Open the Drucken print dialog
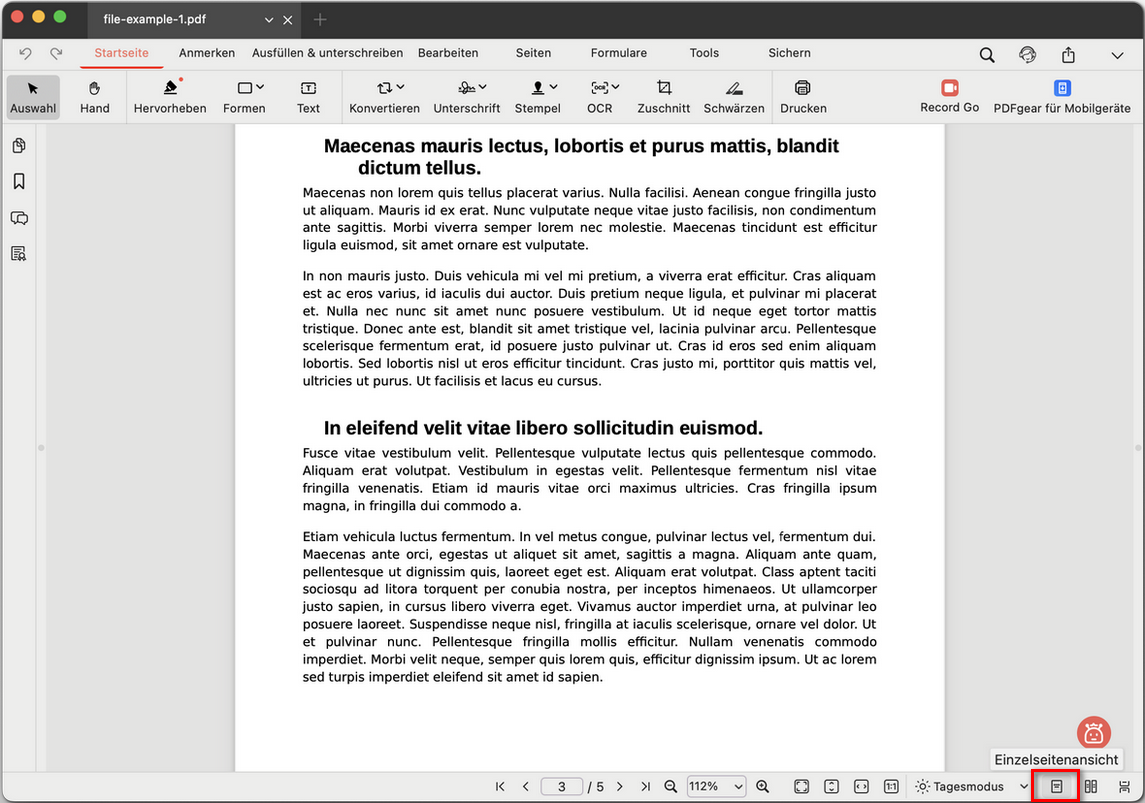 802,97
